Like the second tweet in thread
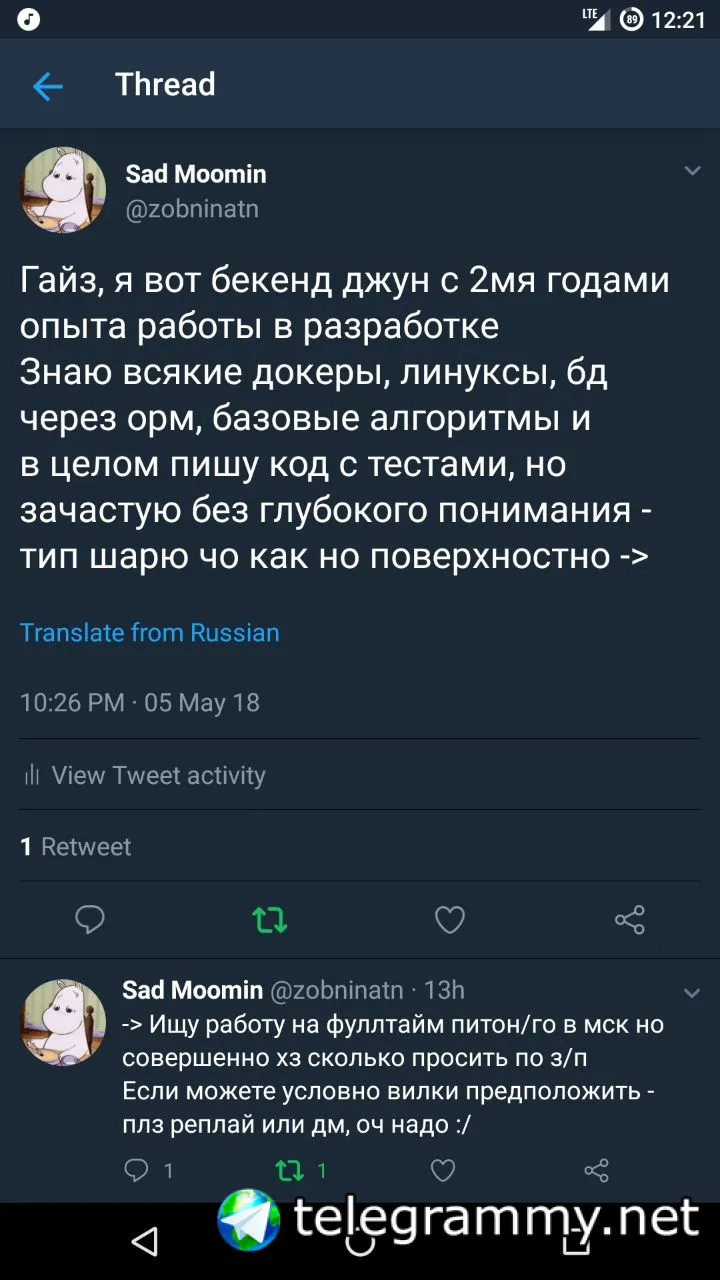The width and height of the screenshot is (720, 1280). [442, 1170]
